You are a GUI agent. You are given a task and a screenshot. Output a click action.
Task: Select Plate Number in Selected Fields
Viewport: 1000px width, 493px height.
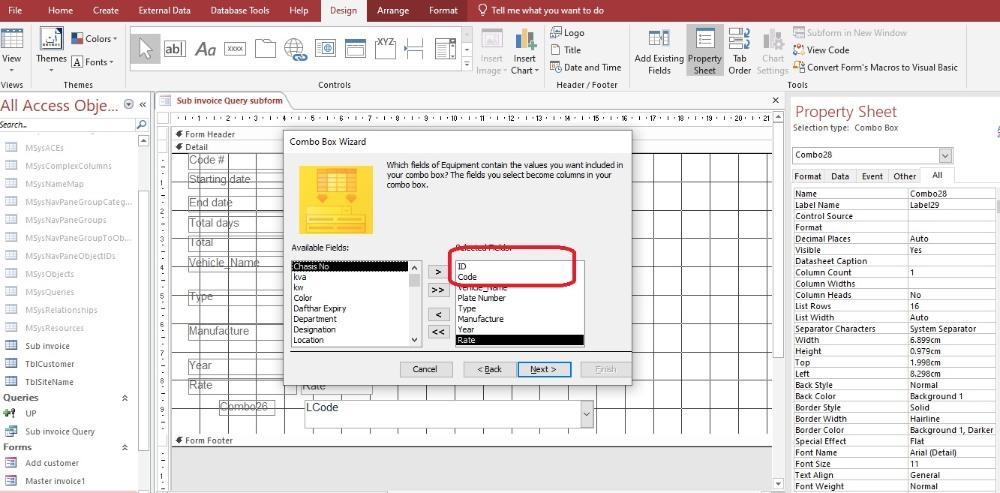coord(519,298)
